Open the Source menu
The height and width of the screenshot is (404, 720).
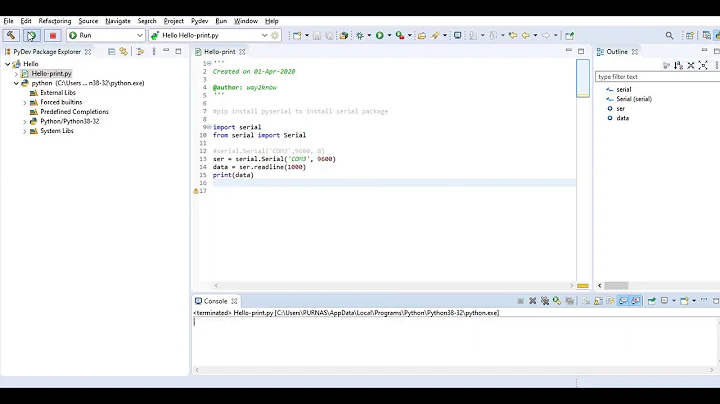(x=88, y=21)
